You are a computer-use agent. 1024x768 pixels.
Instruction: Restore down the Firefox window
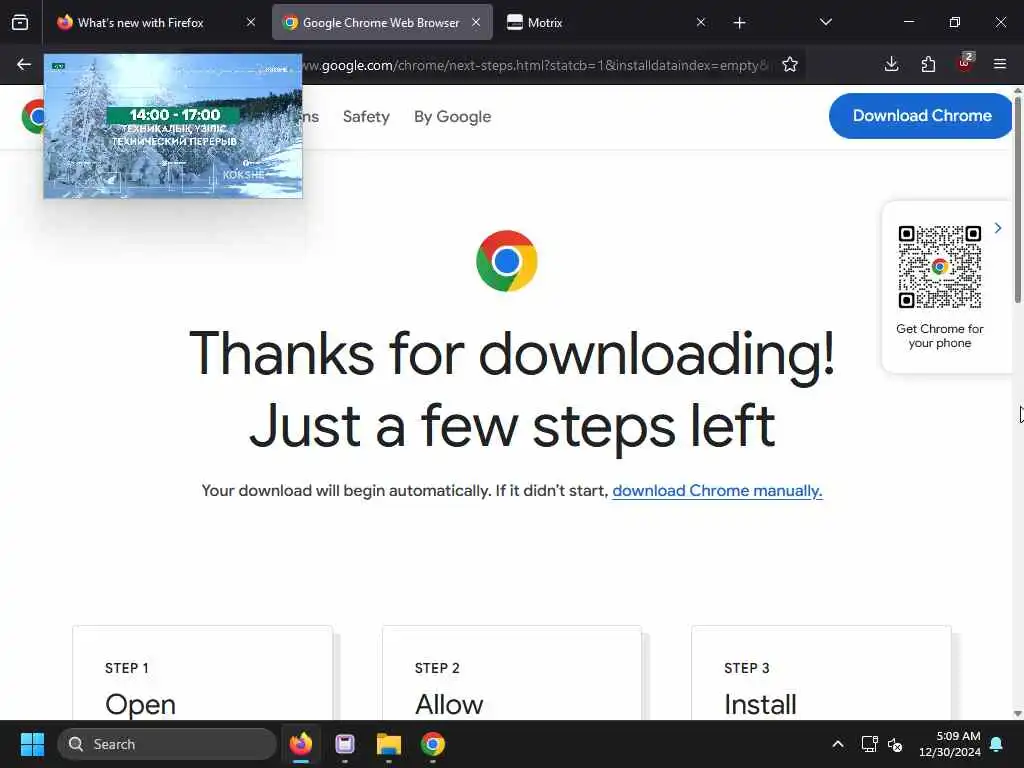point(955,22)
